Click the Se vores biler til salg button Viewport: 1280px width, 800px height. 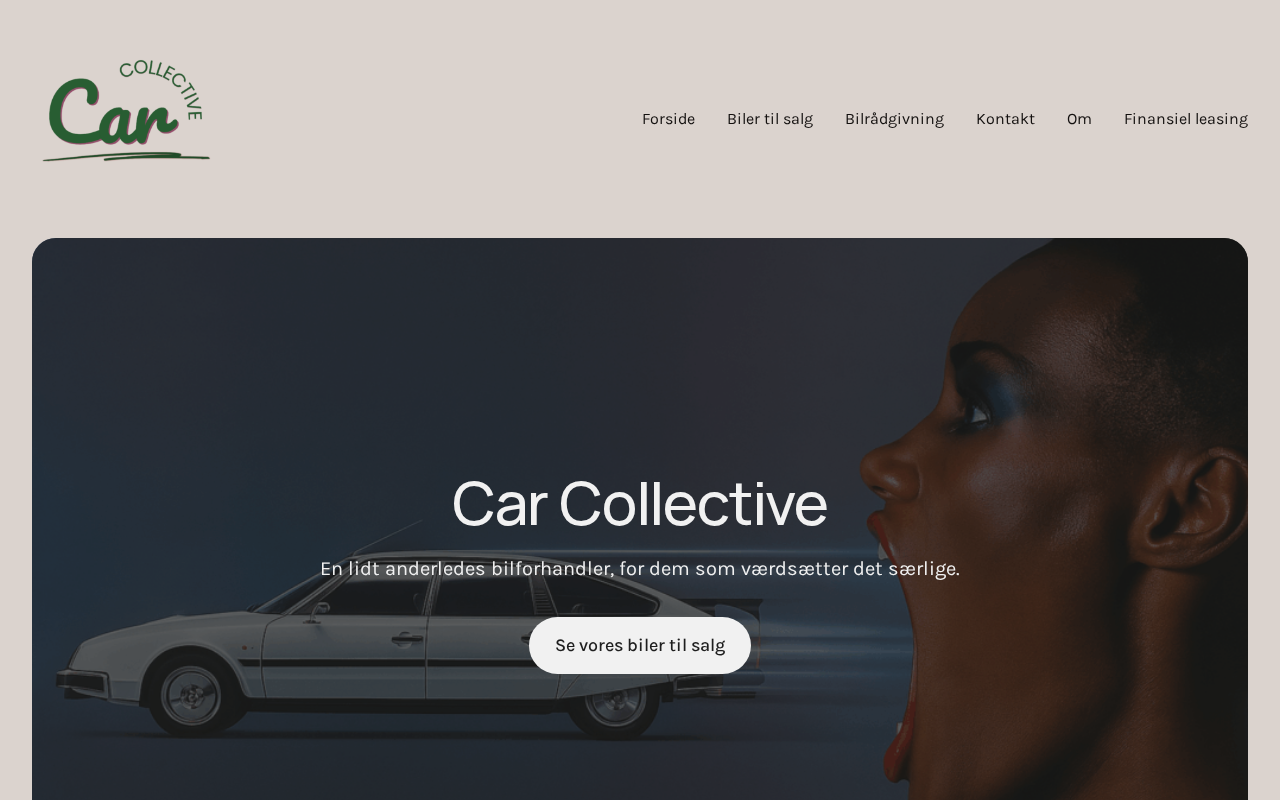640,645
